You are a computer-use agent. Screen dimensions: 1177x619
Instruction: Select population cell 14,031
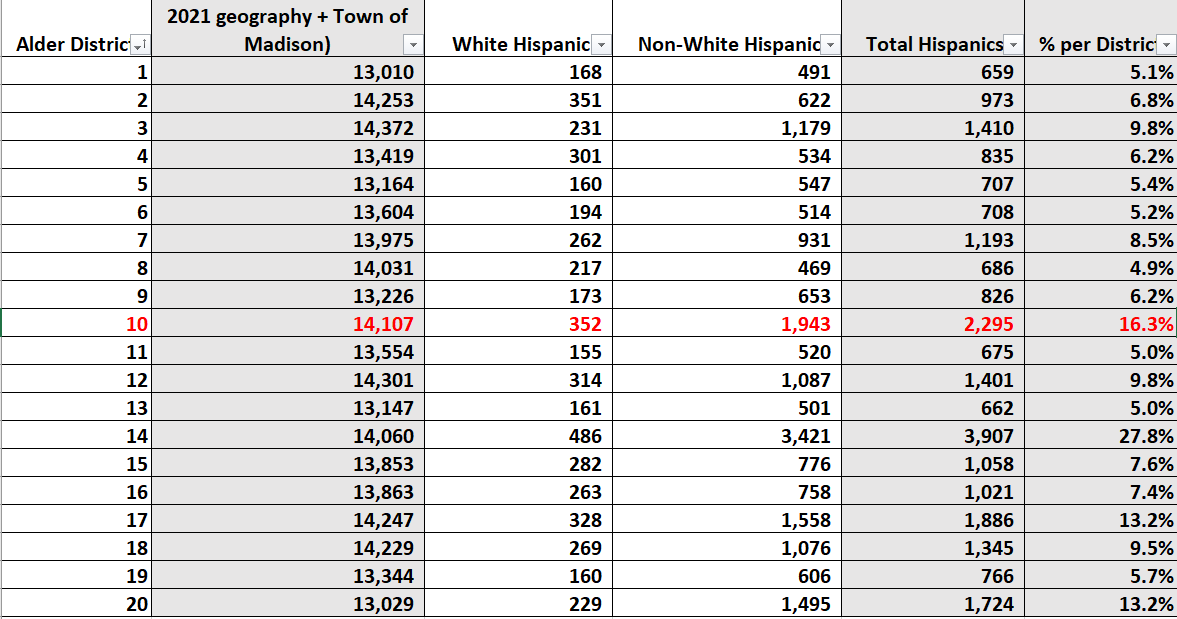tap(288, 268)
